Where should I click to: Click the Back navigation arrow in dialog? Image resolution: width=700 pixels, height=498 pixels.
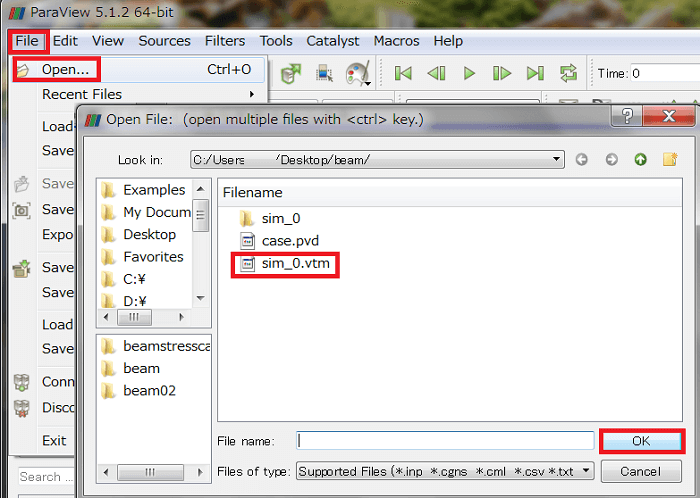[x=583, y=159]
